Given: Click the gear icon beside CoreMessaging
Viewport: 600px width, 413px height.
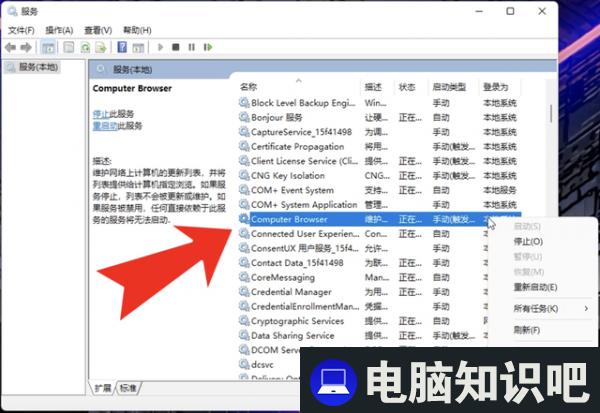Looking at the screenshot, I should tap(244, 277).
